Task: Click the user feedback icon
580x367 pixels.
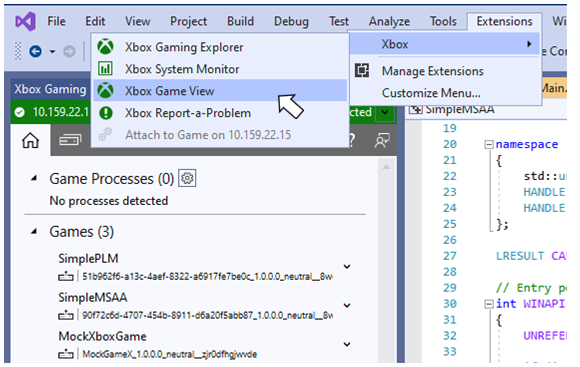Action: [382, 140]
